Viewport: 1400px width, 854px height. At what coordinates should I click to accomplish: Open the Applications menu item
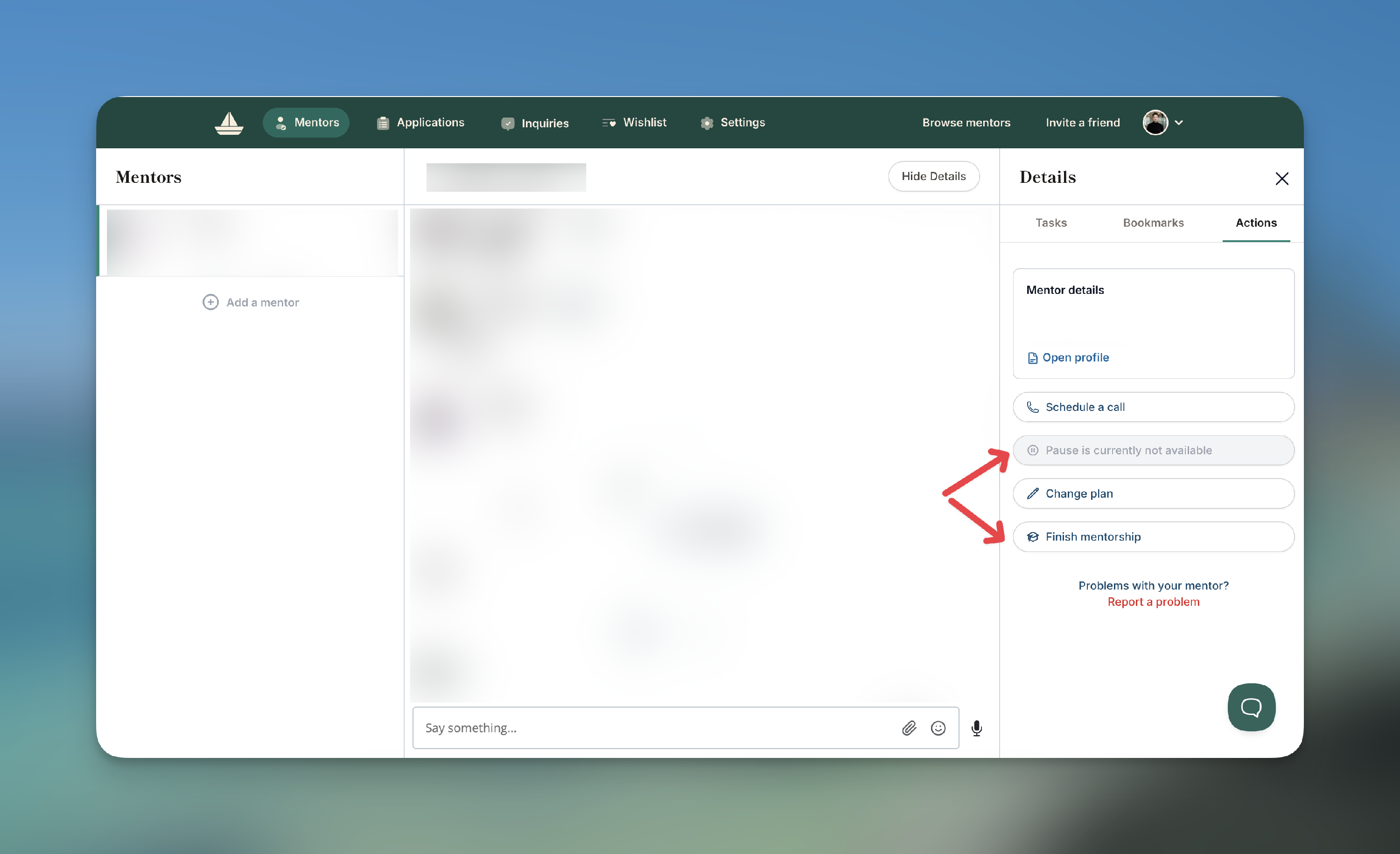click(x=420, y=123)
